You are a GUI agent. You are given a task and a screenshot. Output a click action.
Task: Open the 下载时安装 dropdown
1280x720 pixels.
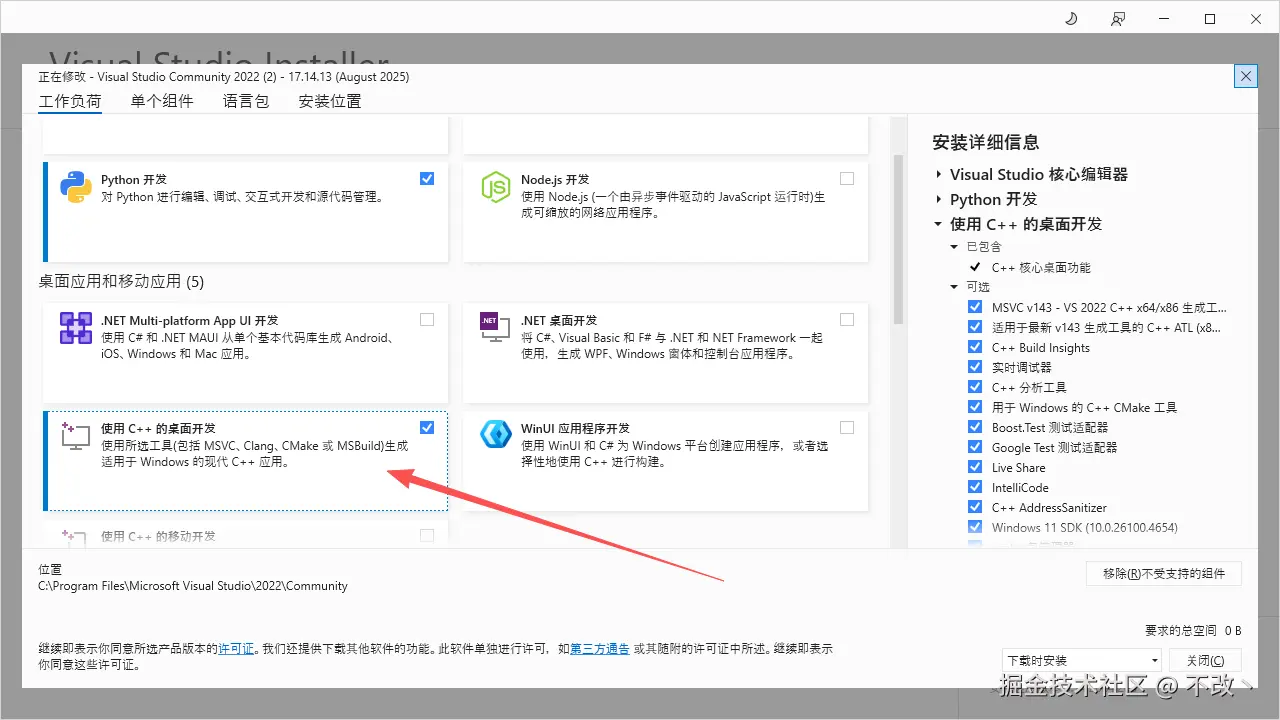point(1082,660)
